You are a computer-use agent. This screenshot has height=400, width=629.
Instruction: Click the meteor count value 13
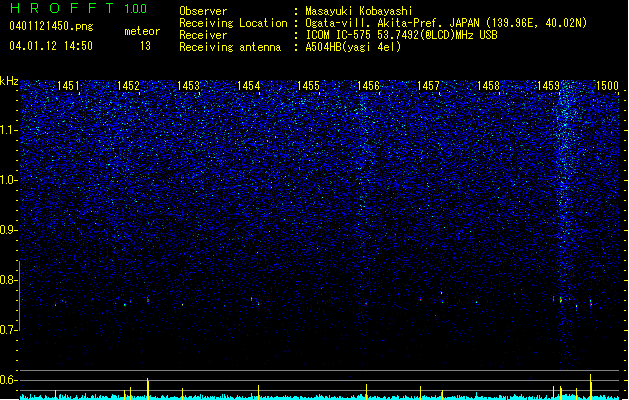click(x=145, y=46)
